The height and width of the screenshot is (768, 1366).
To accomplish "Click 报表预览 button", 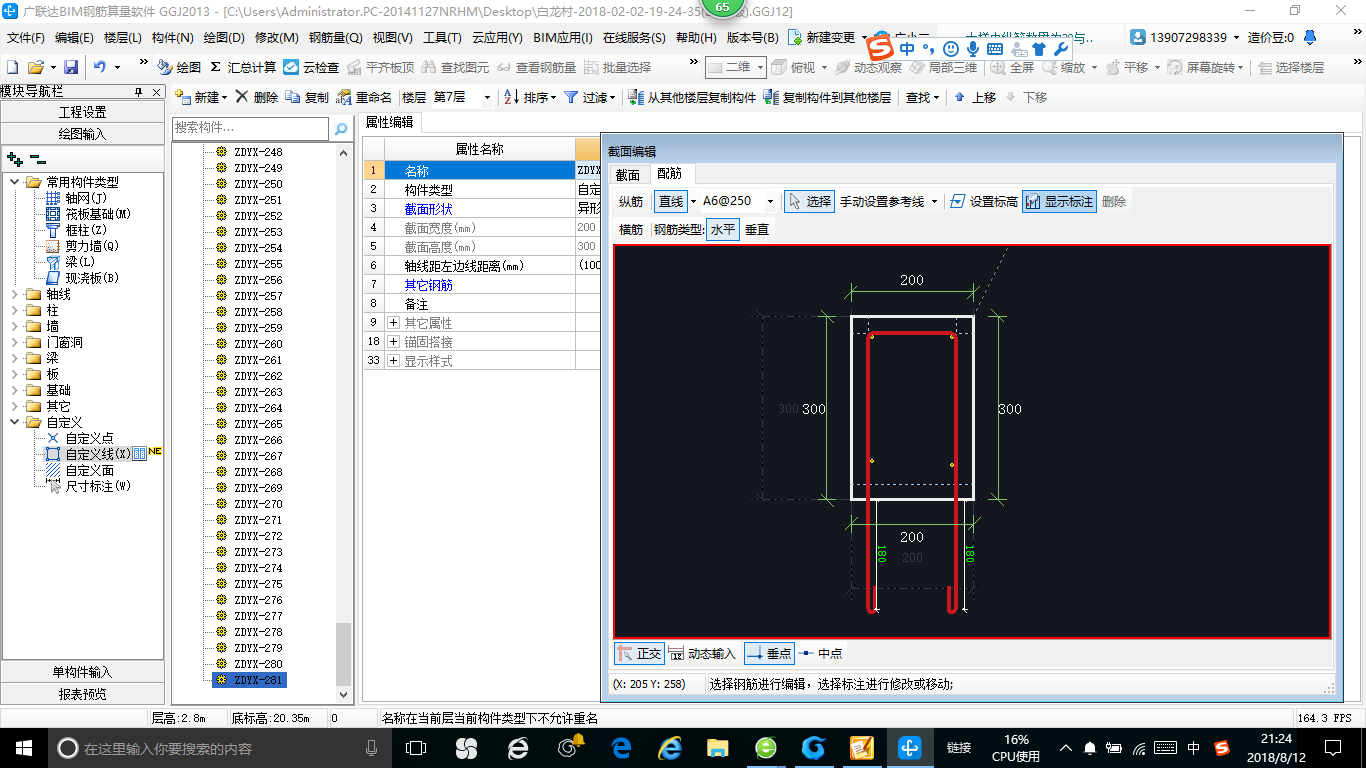I will [83, 694].
